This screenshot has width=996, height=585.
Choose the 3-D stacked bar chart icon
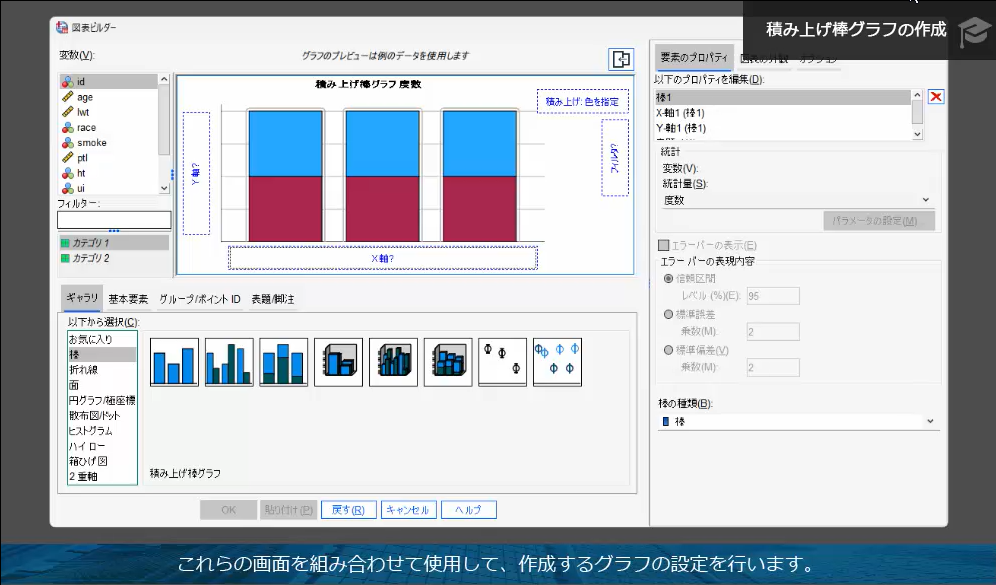point(446,361)
